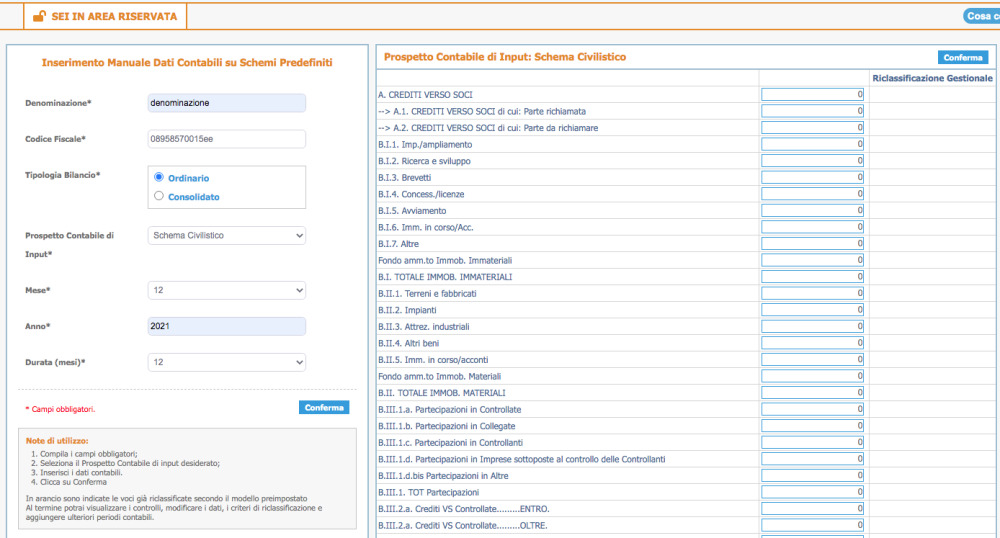Click the open padlock icon
The image size is (1000, 538).
coord(39,16)
